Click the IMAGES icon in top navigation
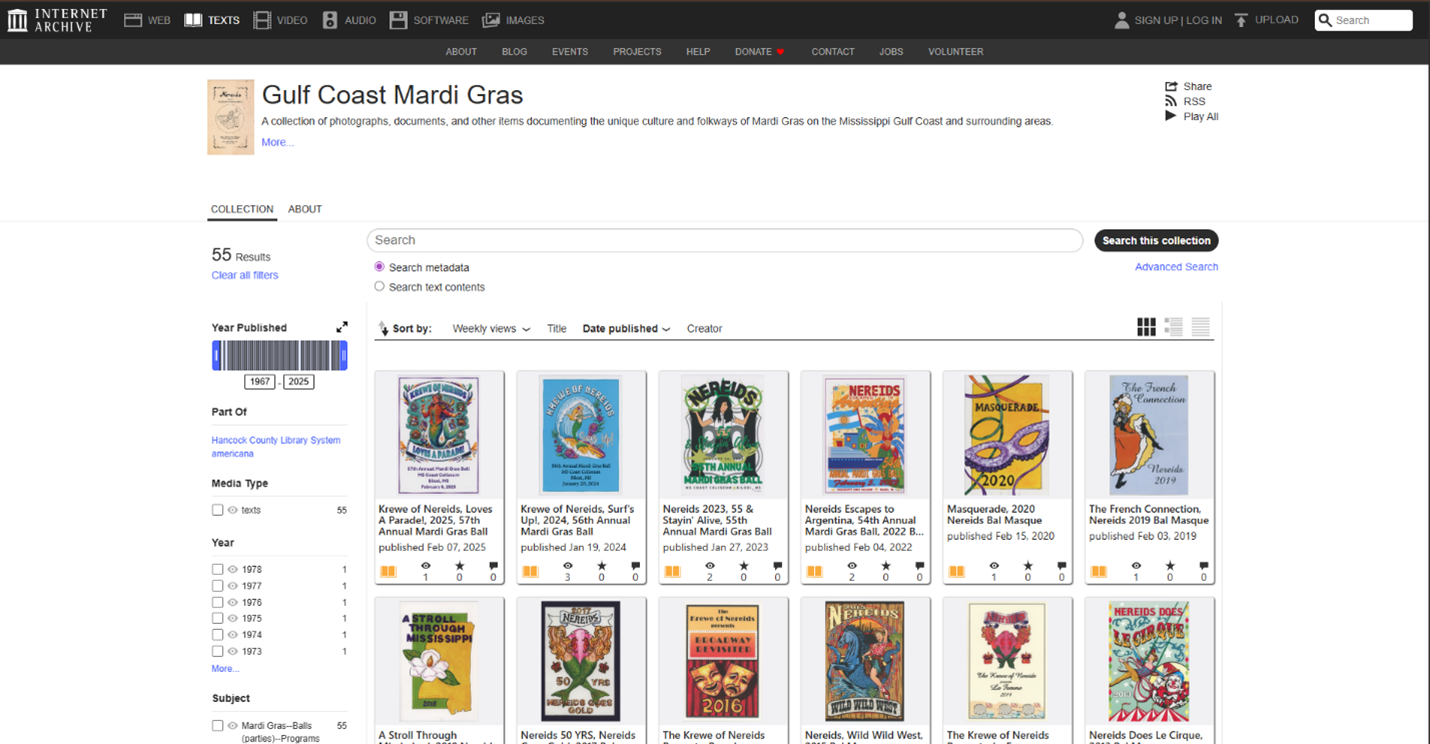This screenshot has width=1430, height=744. coord(489,20)
